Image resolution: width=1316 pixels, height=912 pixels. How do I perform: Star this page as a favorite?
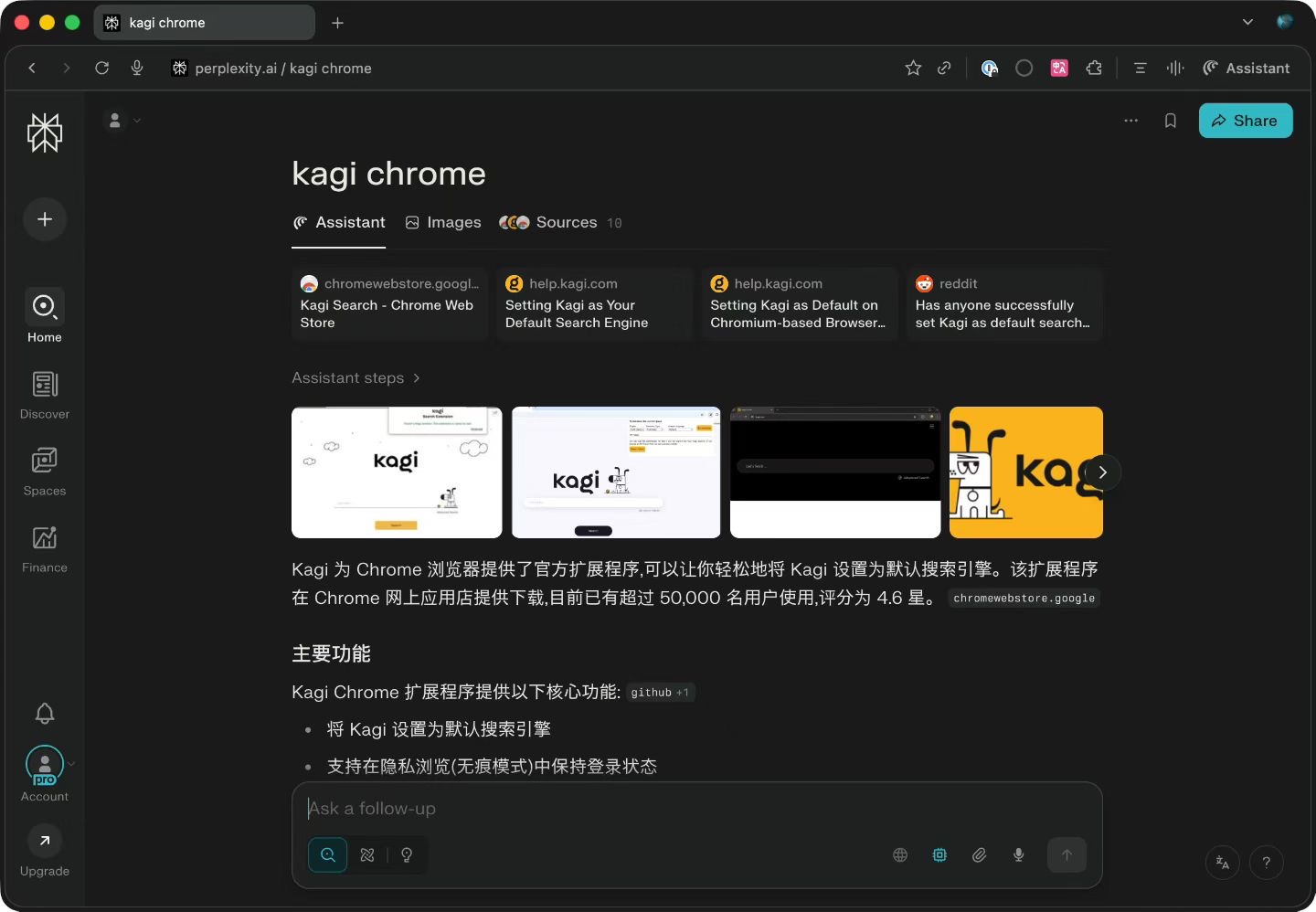[913, 68]
